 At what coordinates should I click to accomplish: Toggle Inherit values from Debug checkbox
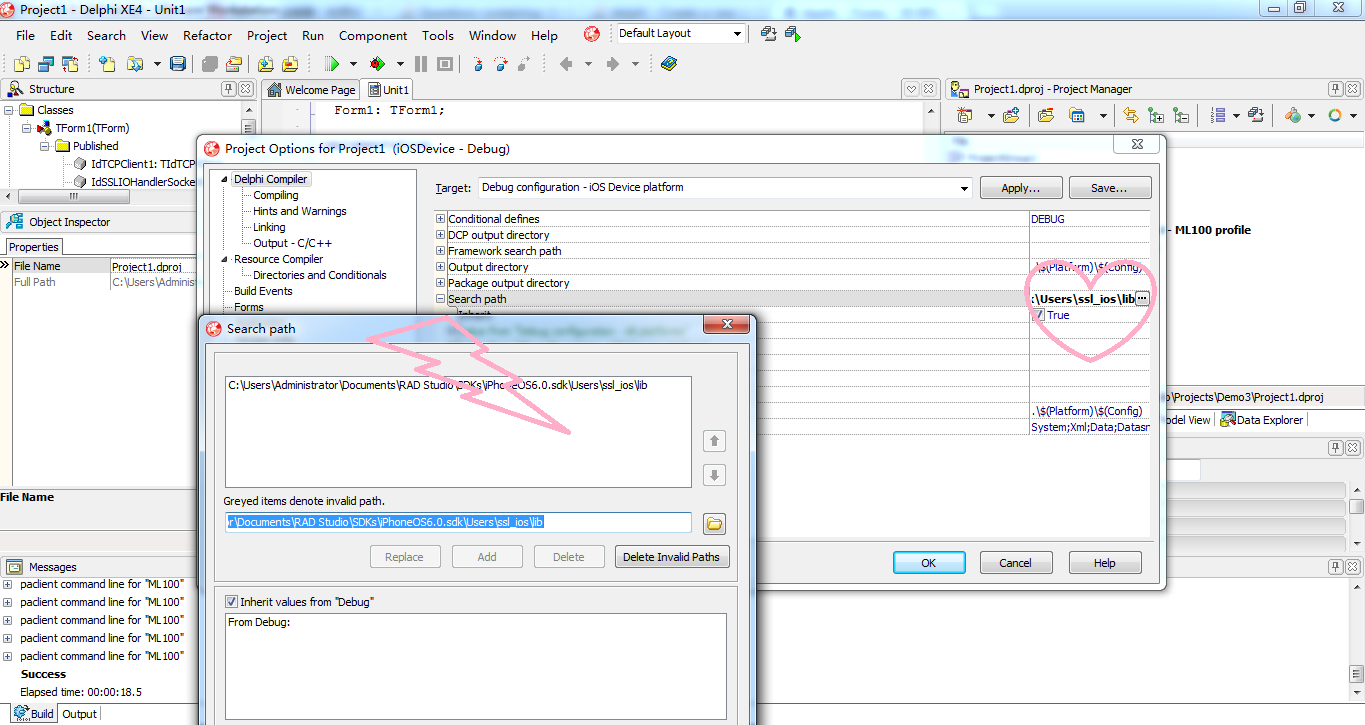(x=231, y=601)
